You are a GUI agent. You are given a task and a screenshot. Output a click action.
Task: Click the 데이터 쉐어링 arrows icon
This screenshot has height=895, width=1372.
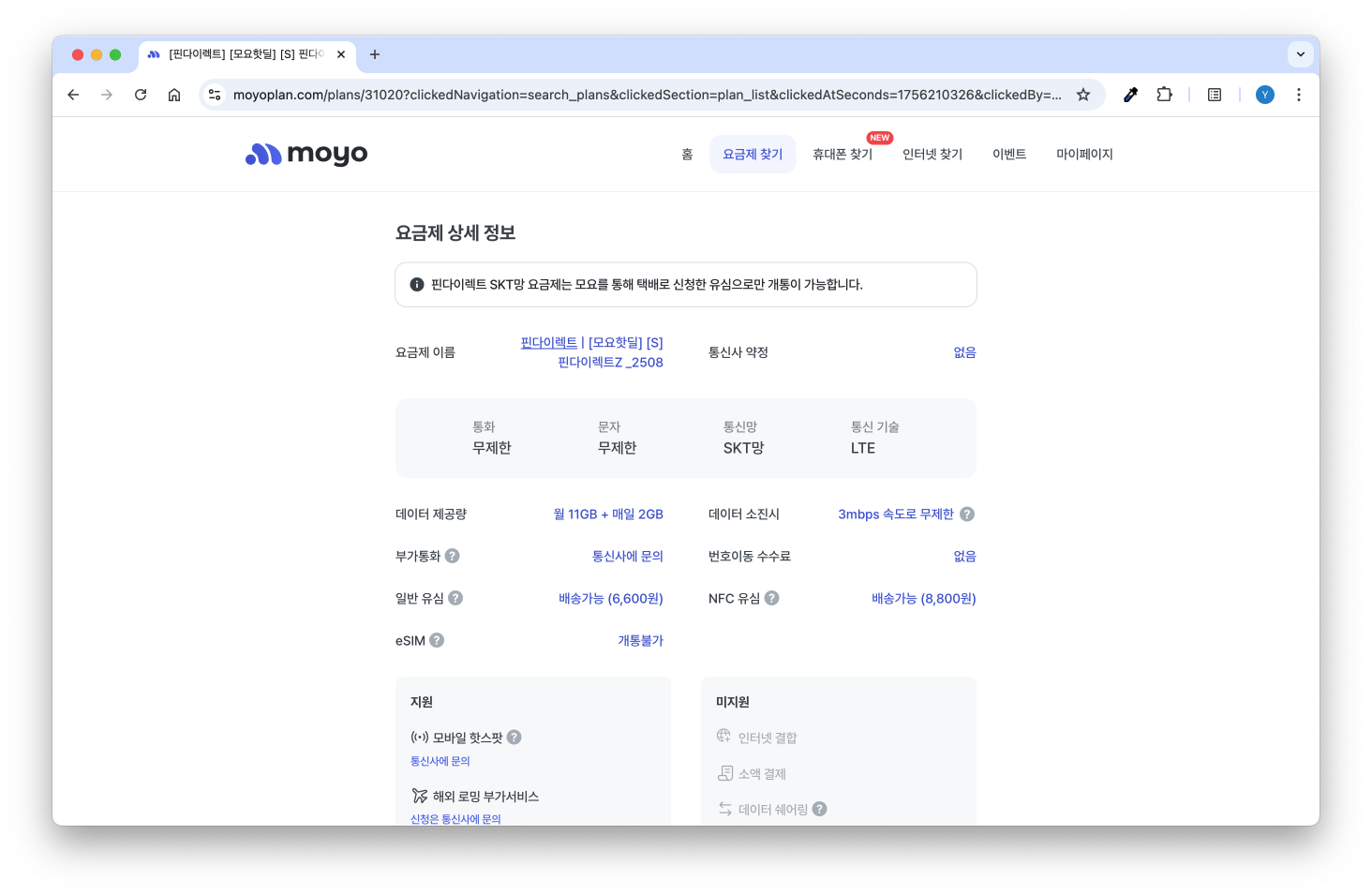[725, 809]
